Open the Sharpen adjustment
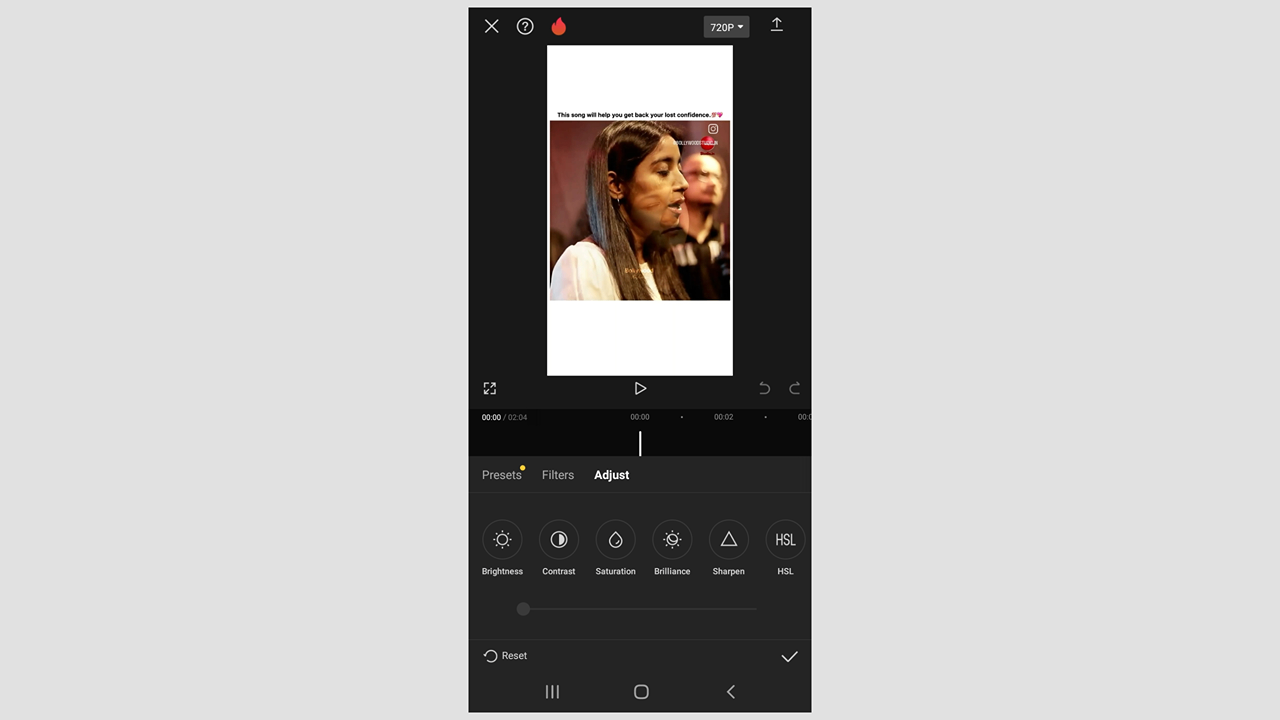1280x720 pixels. coord(728,540)
